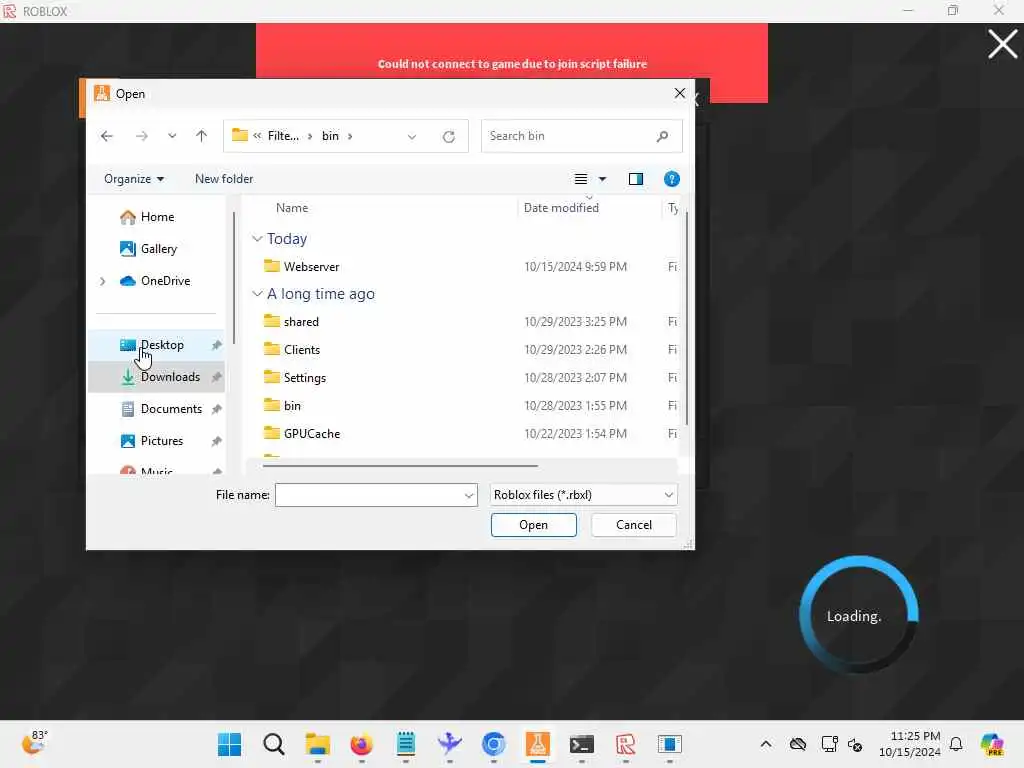
Task: Expand the OneDrive tree node
Action: (x=103, y=281)
